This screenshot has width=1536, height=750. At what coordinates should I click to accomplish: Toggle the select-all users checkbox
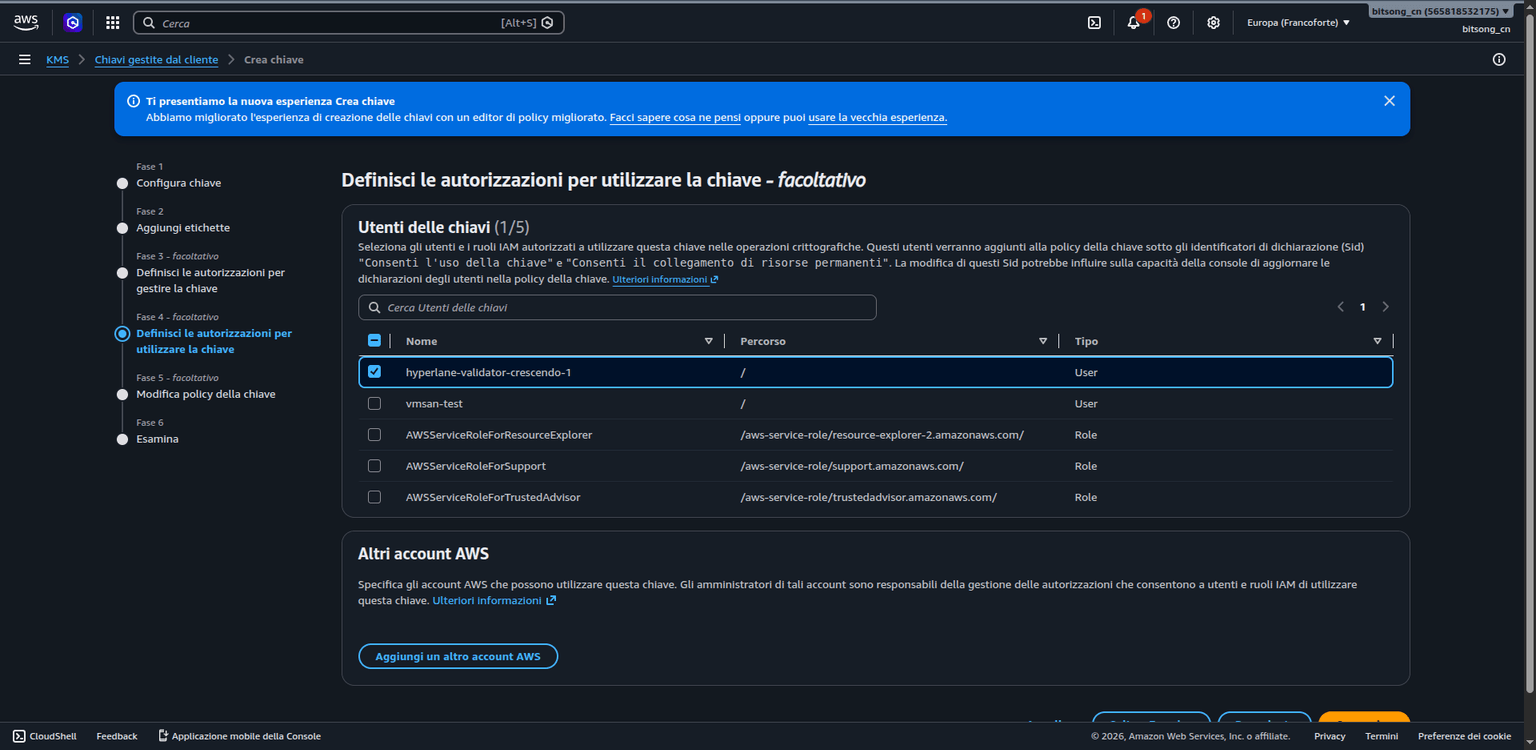point(374,341)
